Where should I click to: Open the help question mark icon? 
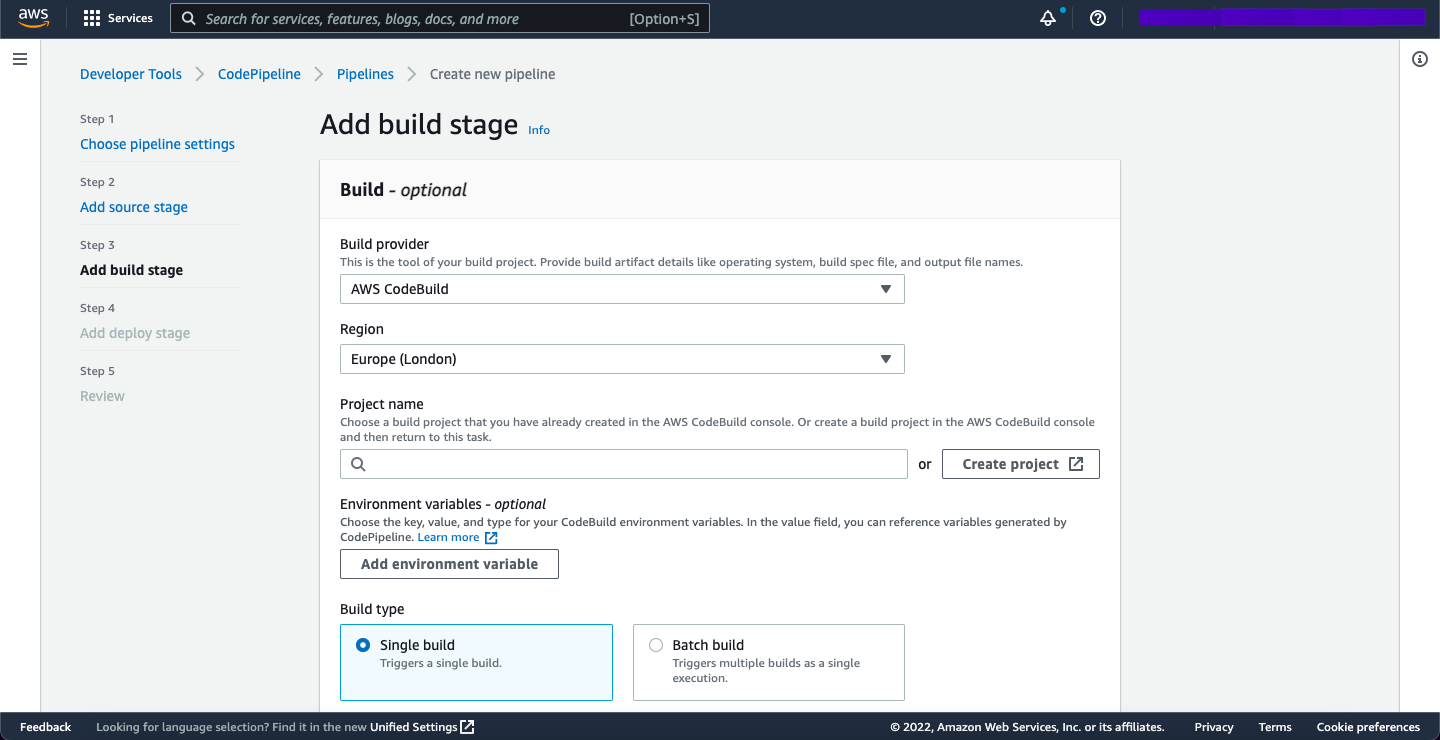1098,18
